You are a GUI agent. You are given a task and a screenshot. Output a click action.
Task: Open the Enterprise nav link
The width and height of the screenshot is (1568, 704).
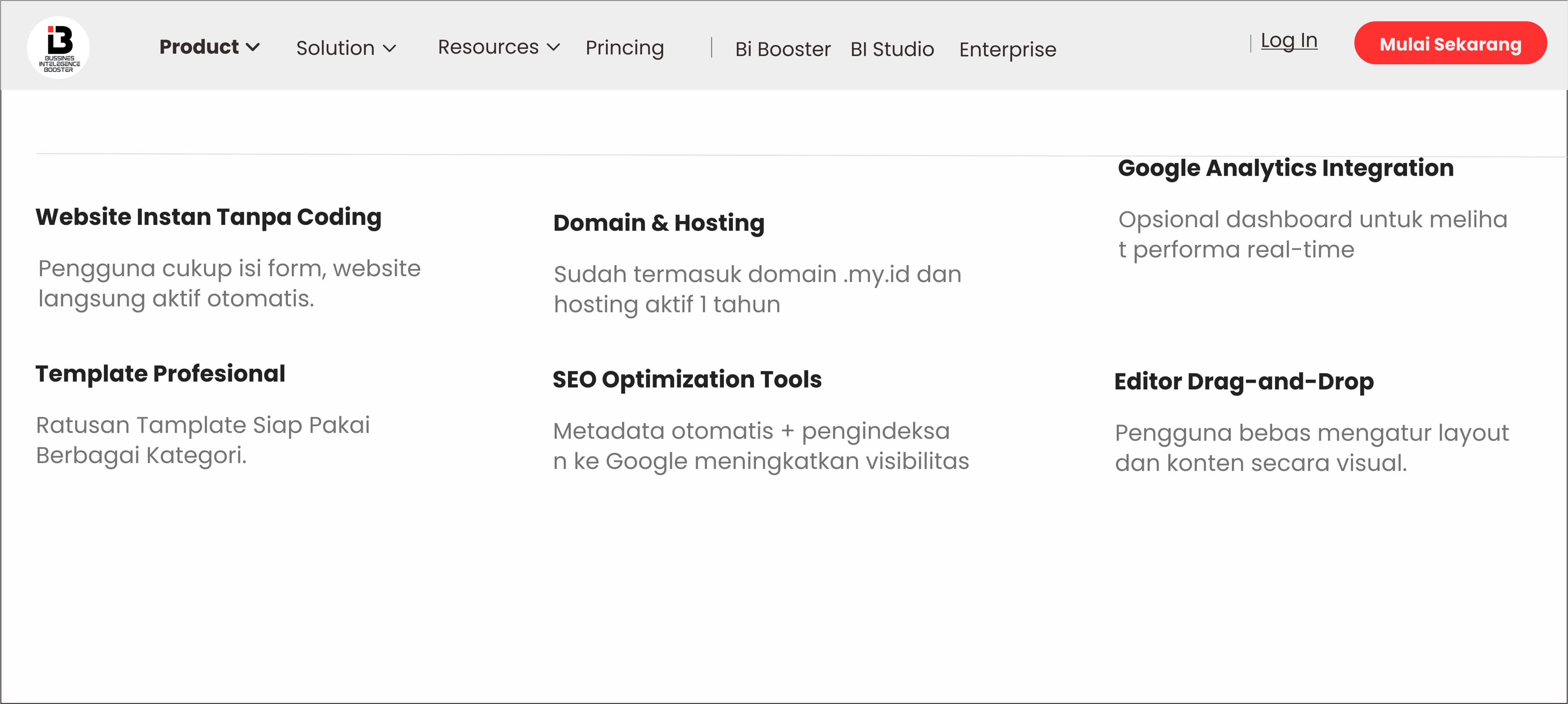pyautogui.click(x=1007, y=49)
